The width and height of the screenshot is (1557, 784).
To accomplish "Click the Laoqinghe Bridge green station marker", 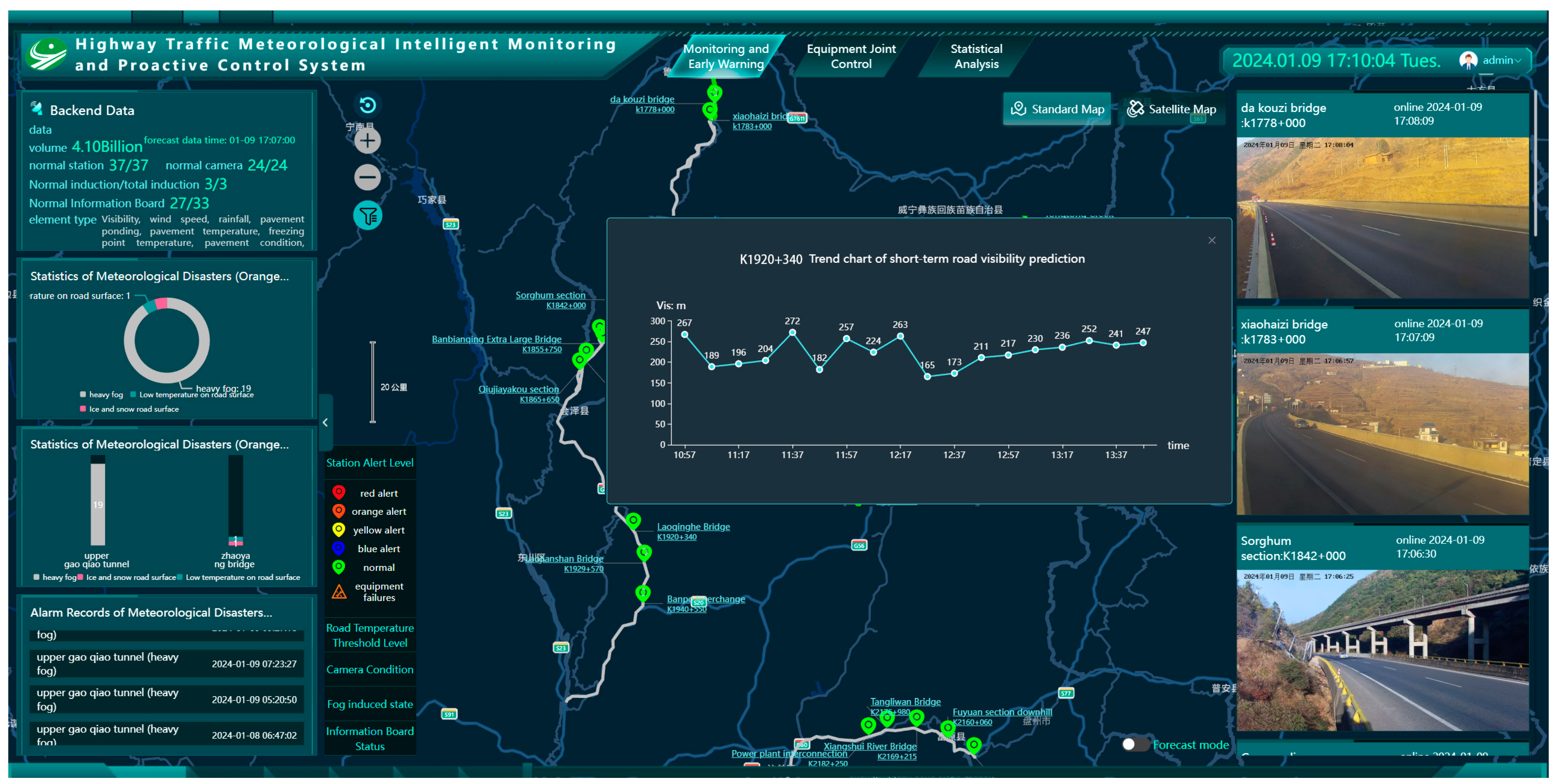I will [633, 520].
